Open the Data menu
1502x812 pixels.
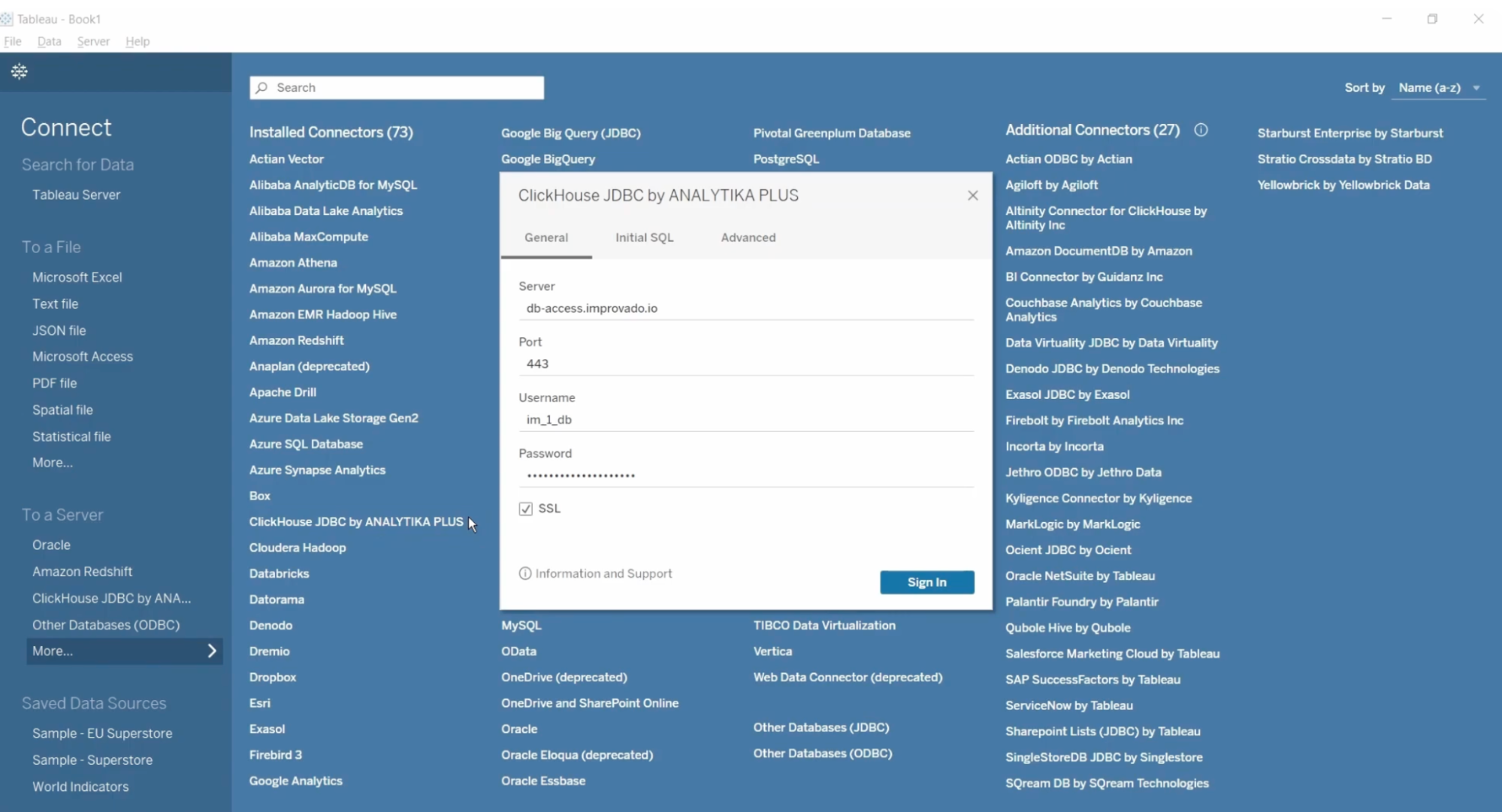[49, 41]
